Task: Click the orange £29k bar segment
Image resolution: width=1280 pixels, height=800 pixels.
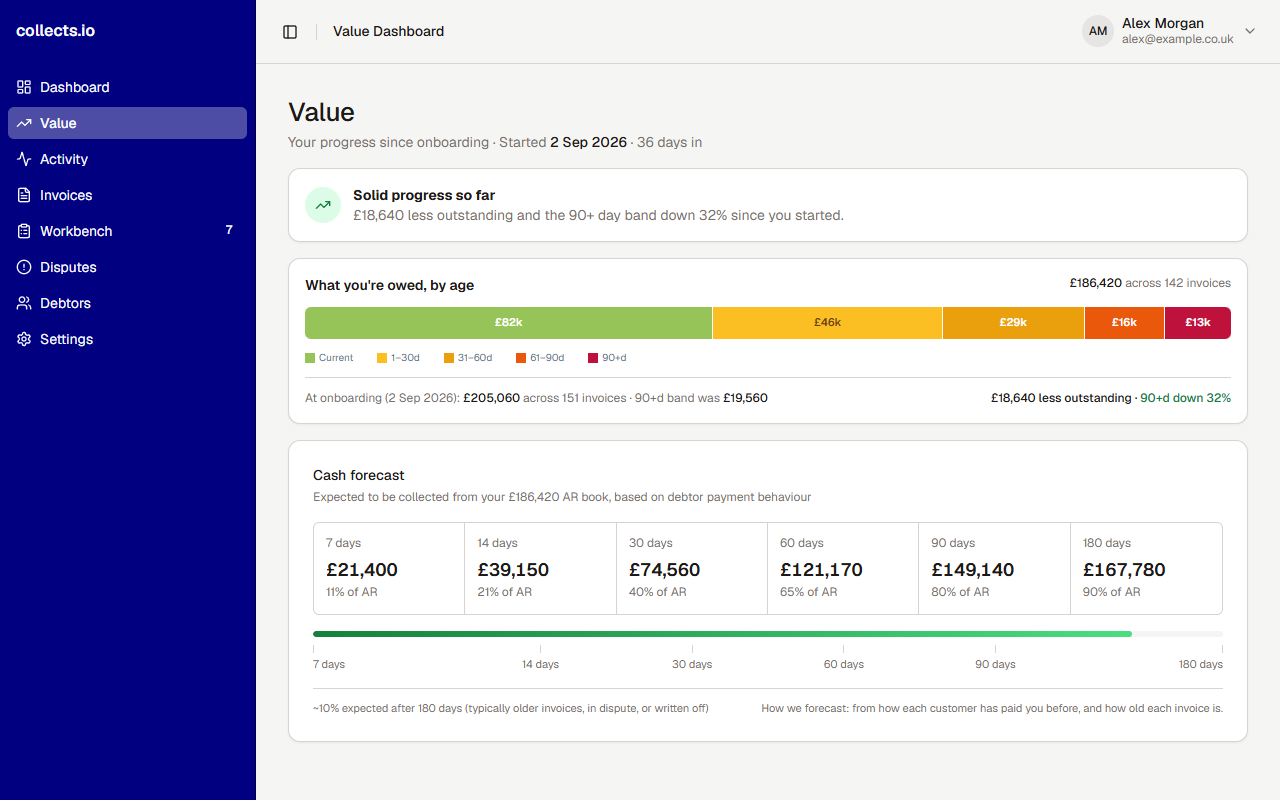Action: (x=1013, y=323)
